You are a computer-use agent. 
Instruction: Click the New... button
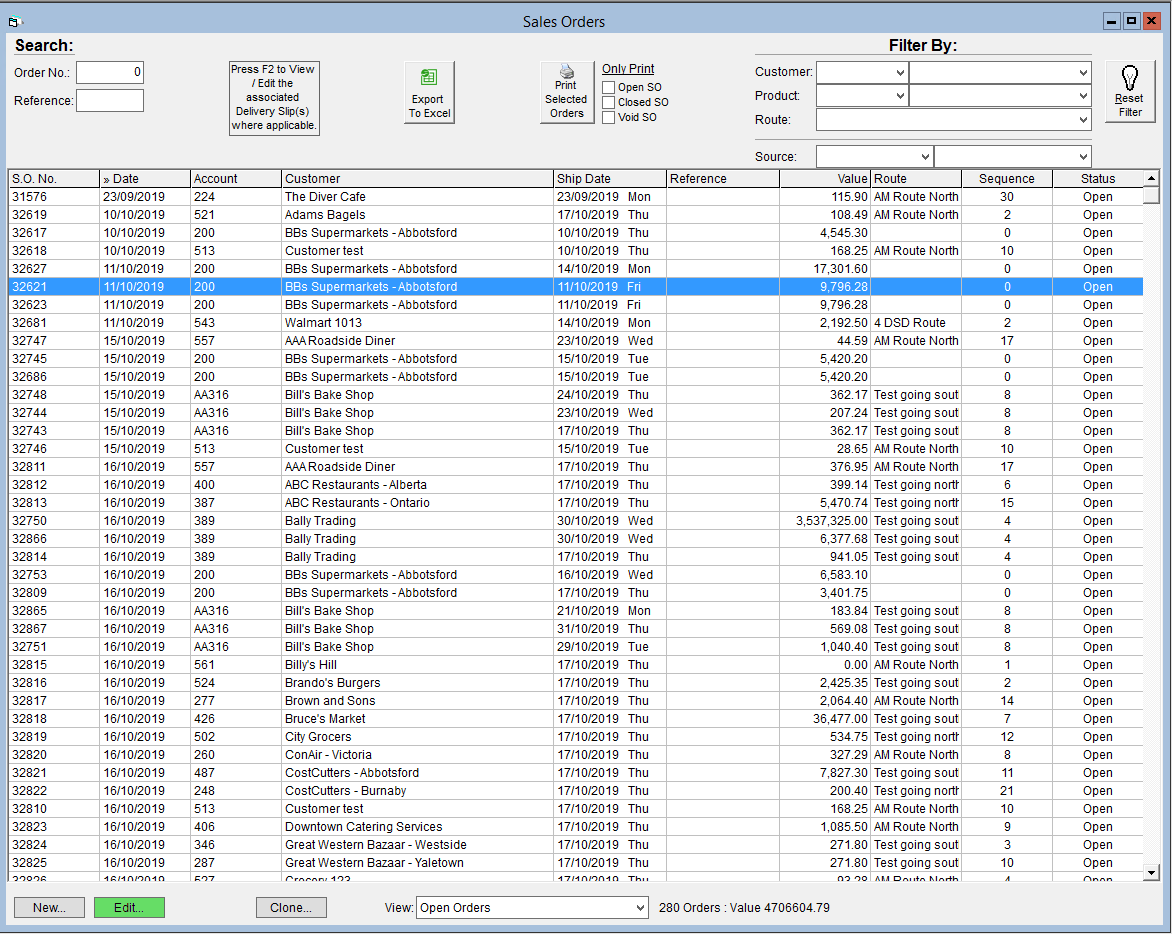(49, 908)
